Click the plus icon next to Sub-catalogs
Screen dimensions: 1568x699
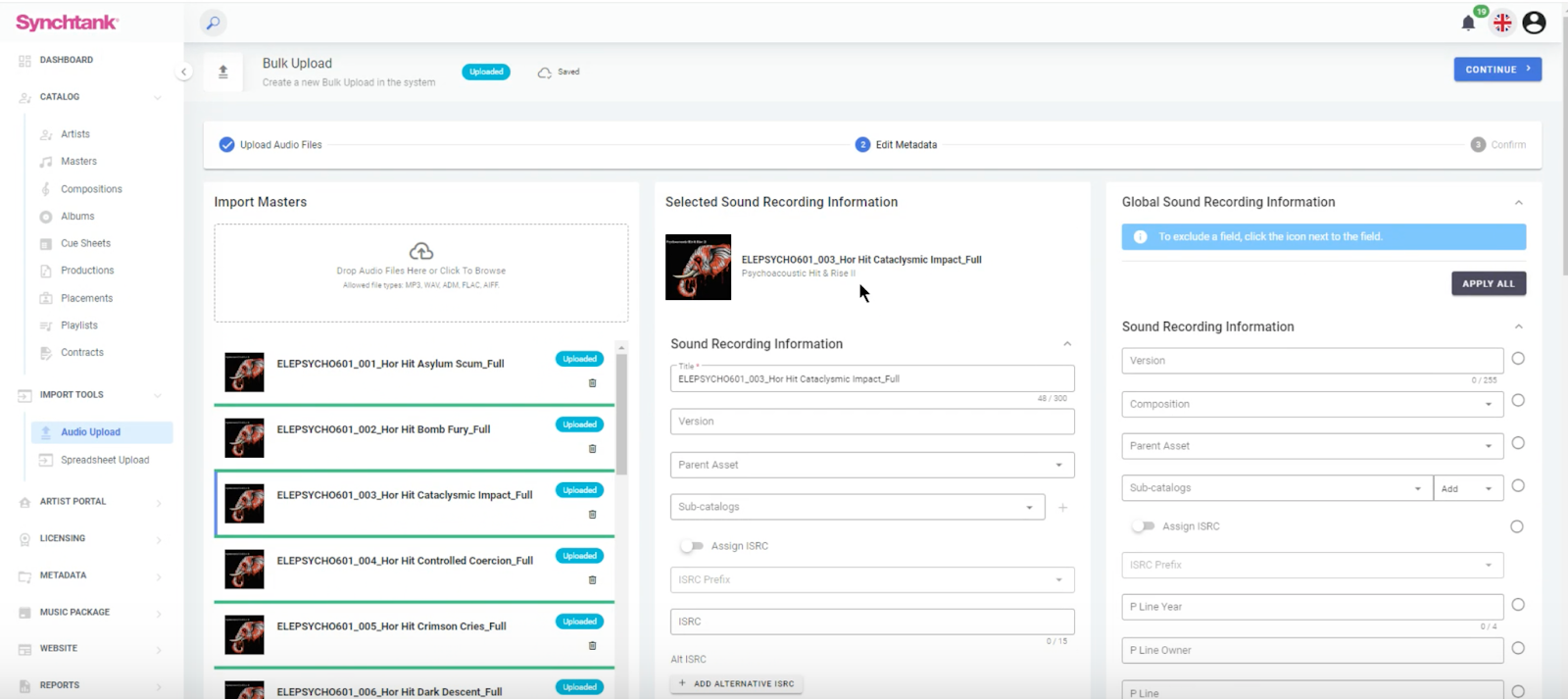click(x=1062, y=508)
